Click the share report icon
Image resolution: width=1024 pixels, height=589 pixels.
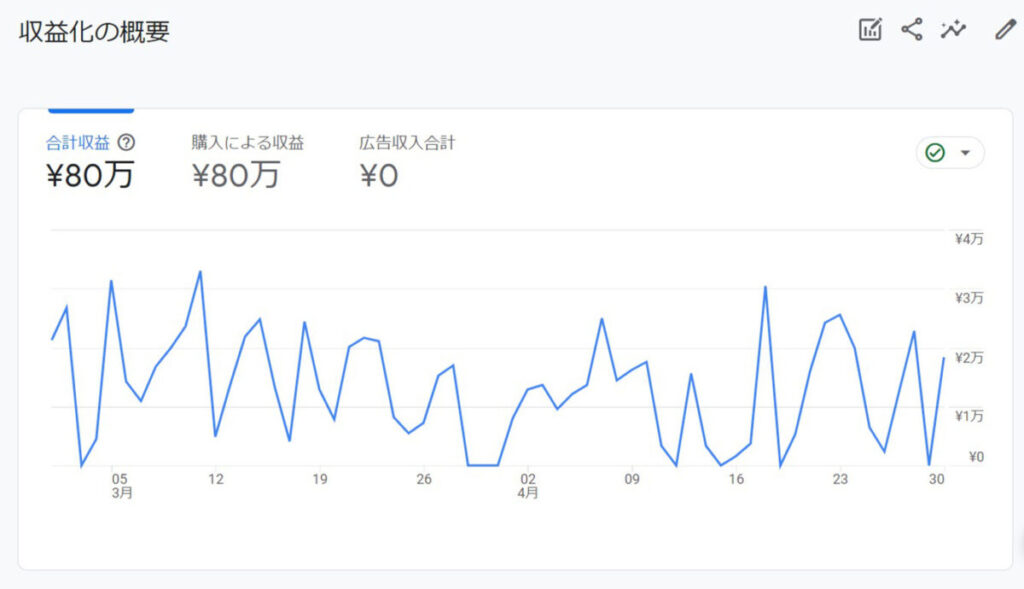tap(911, 30)
